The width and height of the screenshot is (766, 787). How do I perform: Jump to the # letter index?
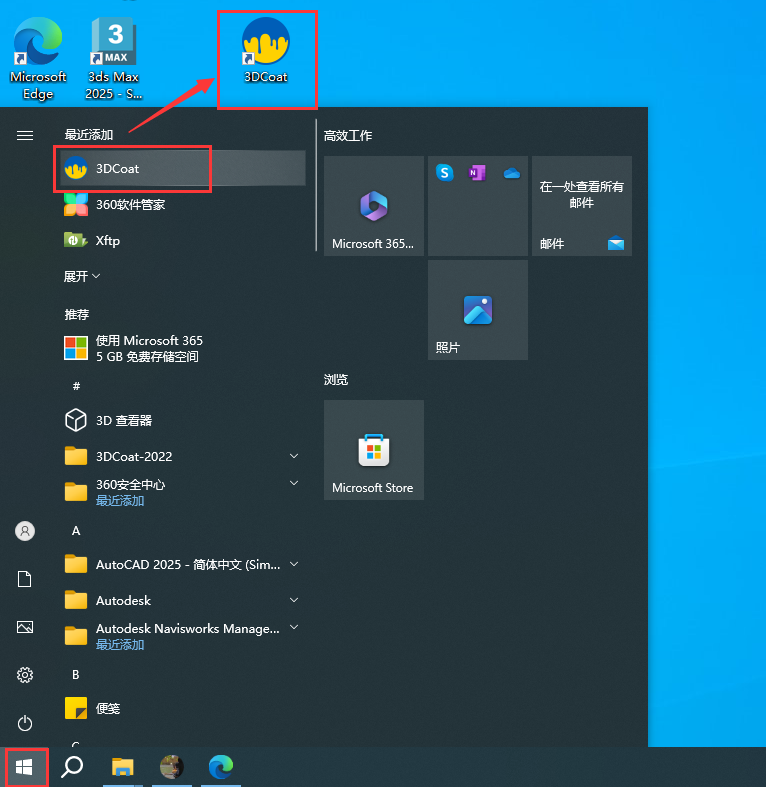coord(76,385)
